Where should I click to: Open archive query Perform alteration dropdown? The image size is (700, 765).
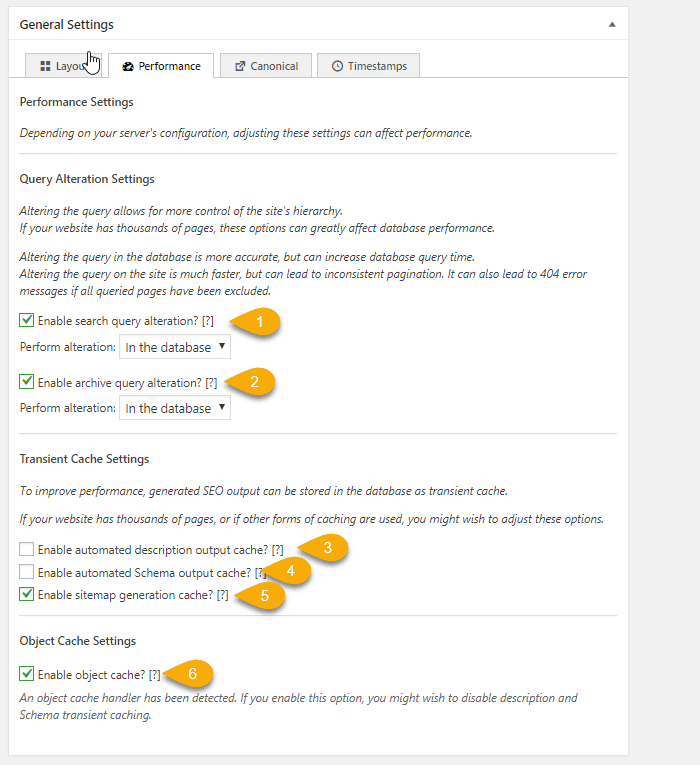(x=174, y=408)
